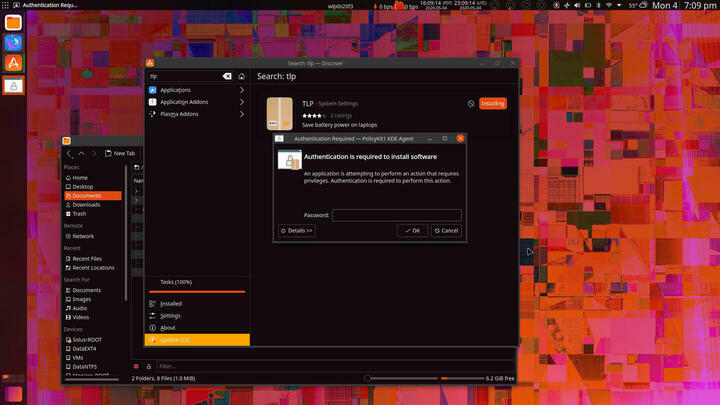The width and height of the screenshot is (720, 405).
Task: Open the Bluetooth tray icon
Action: click(x=598, y=5)
